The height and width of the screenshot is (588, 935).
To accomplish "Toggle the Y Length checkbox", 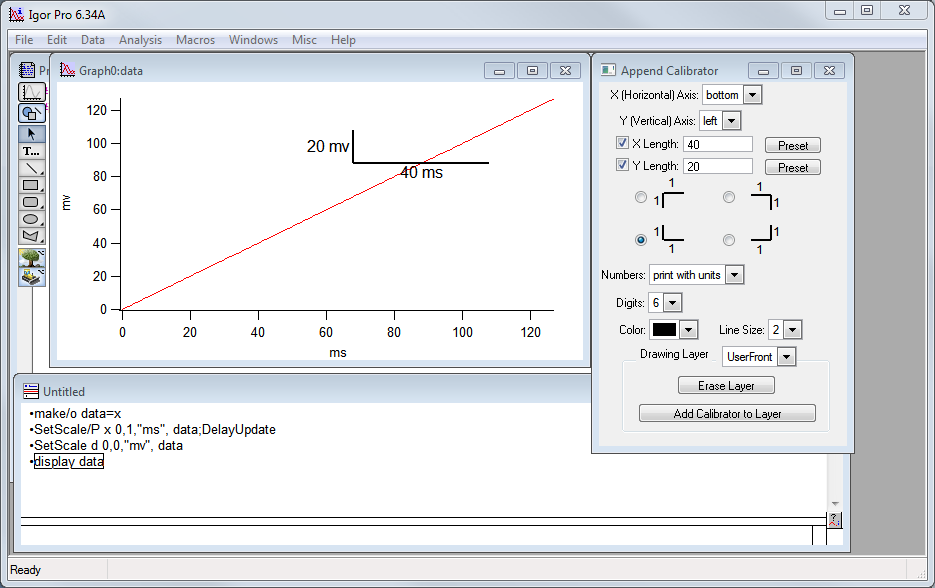I will click(622, 166).
